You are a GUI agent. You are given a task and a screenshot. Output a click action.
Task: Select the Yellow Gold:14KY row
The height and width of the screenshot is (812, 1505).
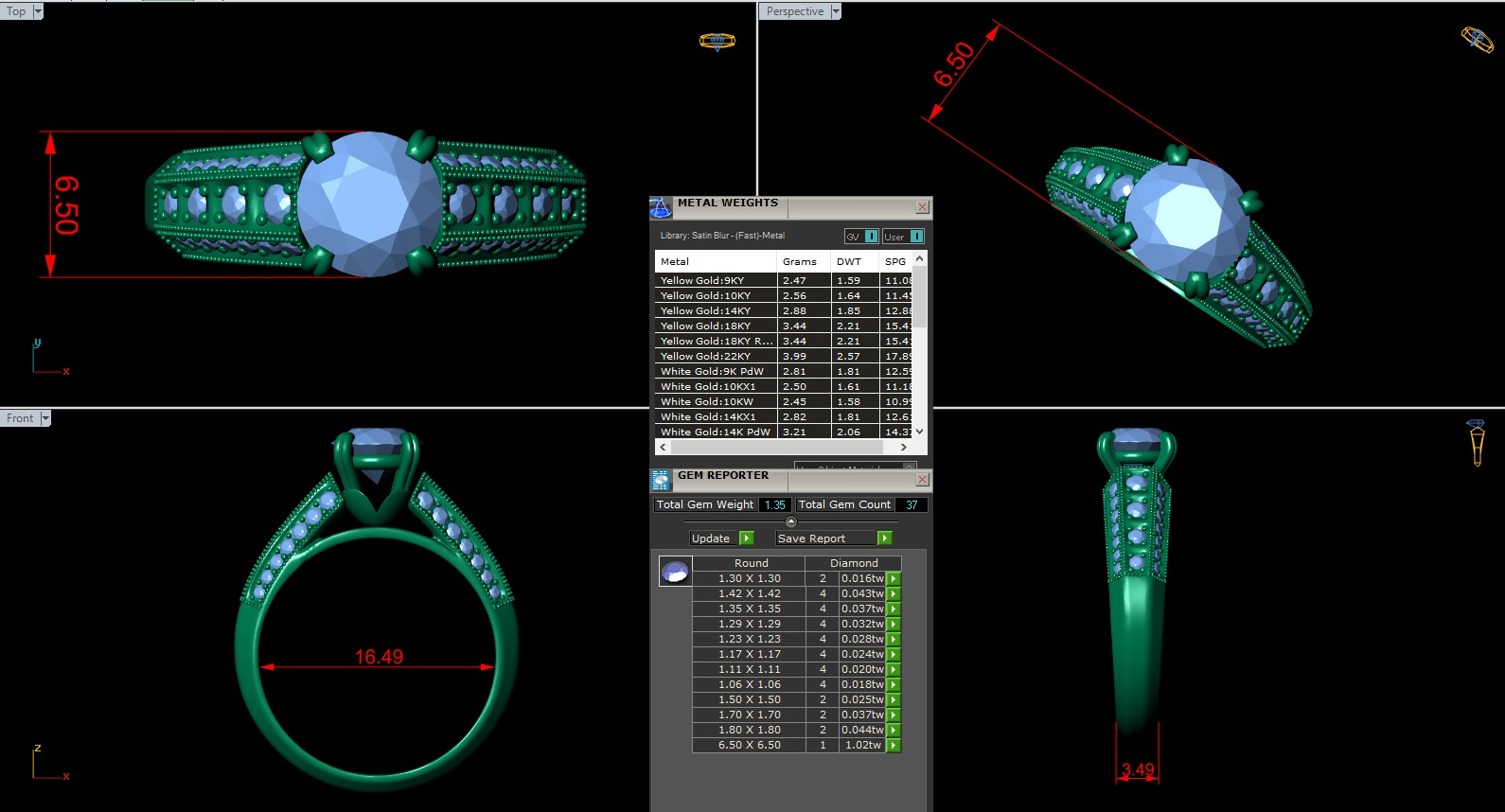(x=784, y=310)
